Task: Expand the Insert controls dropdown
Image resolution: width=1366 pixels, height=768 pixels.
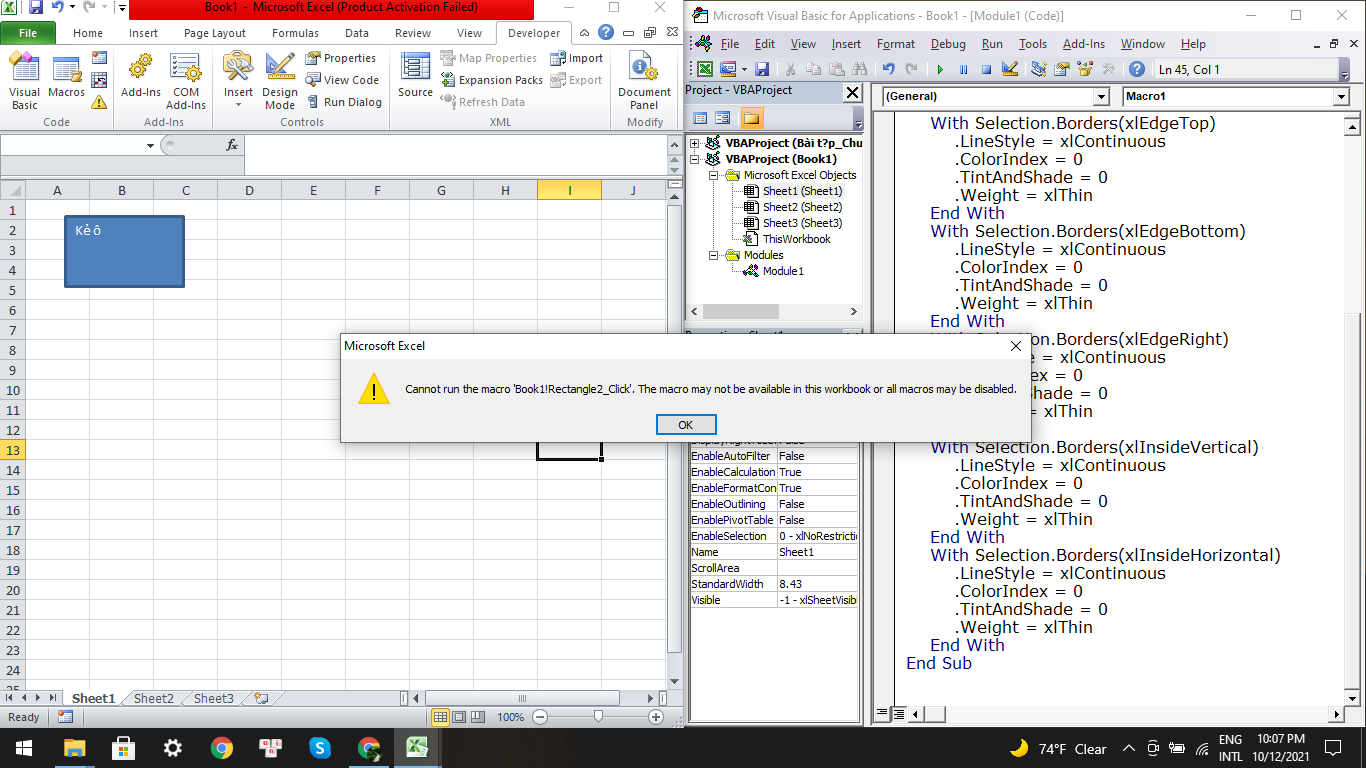Action: pos(238,104)
